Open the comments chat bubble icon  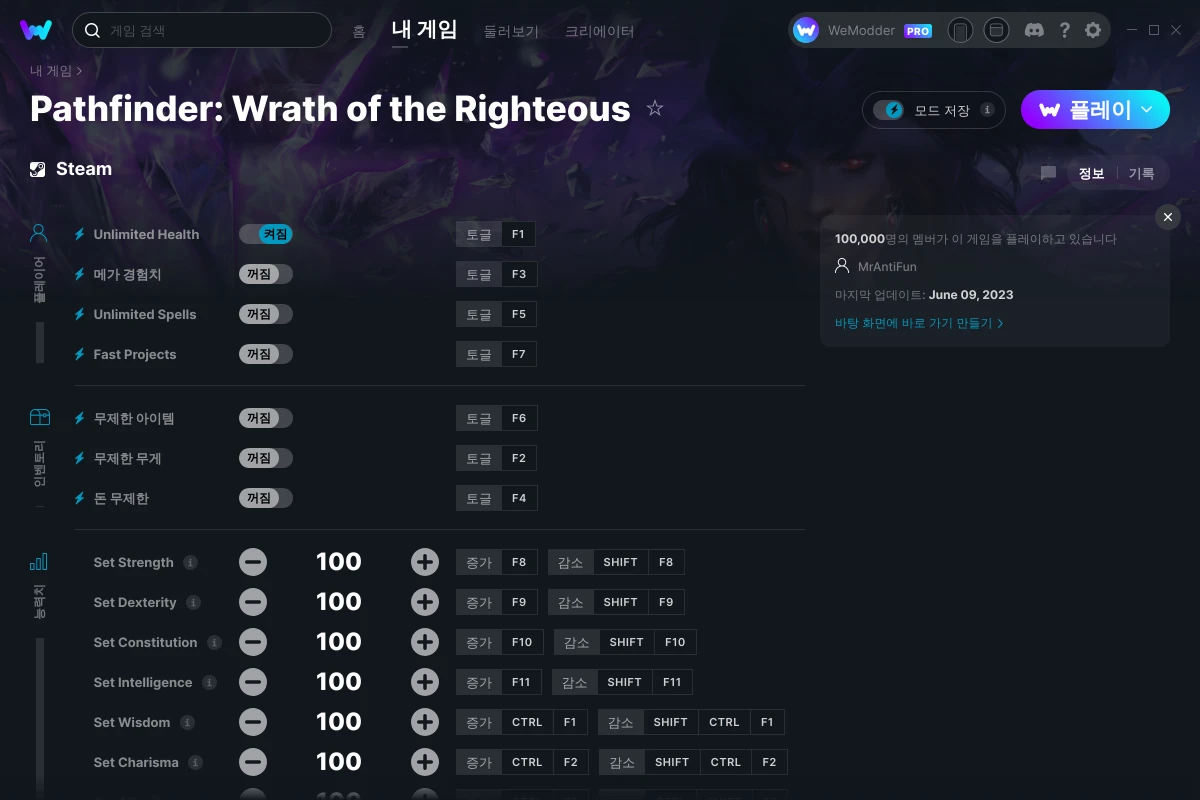pyautogui.click(x=1048, y=173)
